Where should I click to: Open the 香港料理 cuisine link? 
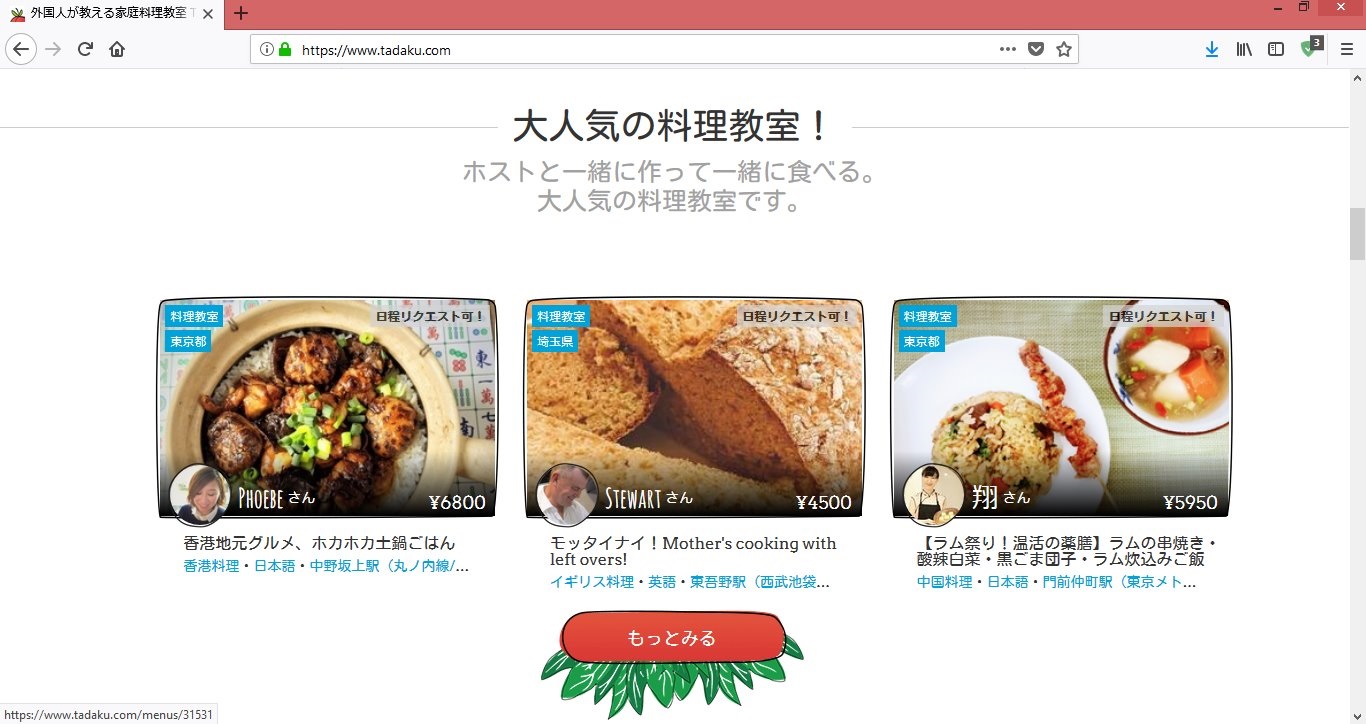[211, 566]
